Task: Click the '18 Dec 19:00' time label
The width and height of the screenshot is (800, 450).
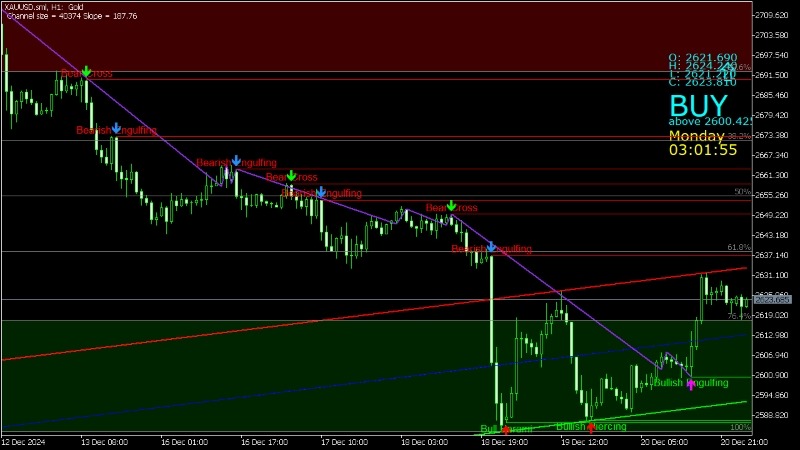Action: (505, 442)
